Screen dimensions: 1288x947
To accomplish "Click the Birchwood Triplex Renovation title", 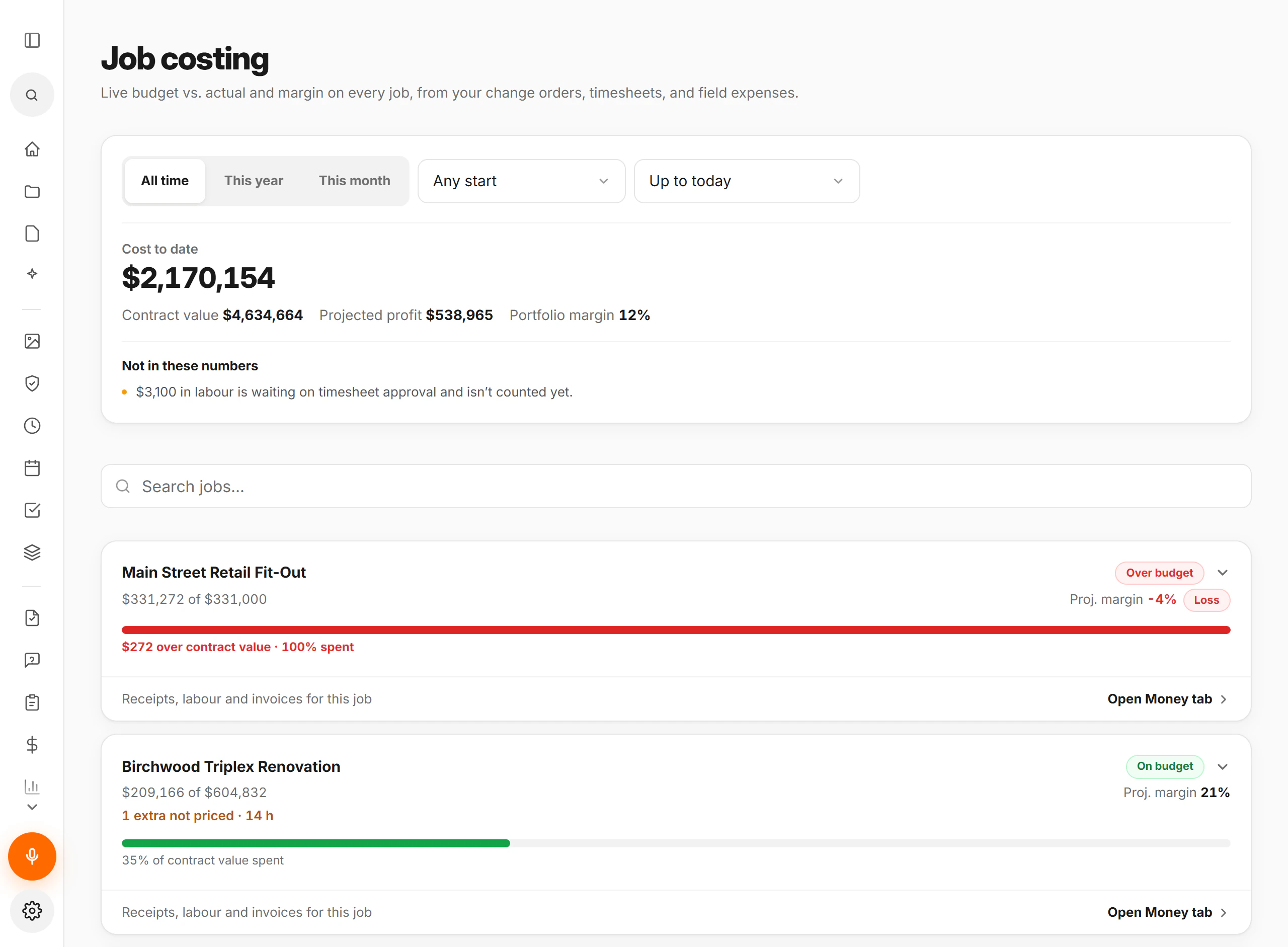I will (x=231, y=767).
